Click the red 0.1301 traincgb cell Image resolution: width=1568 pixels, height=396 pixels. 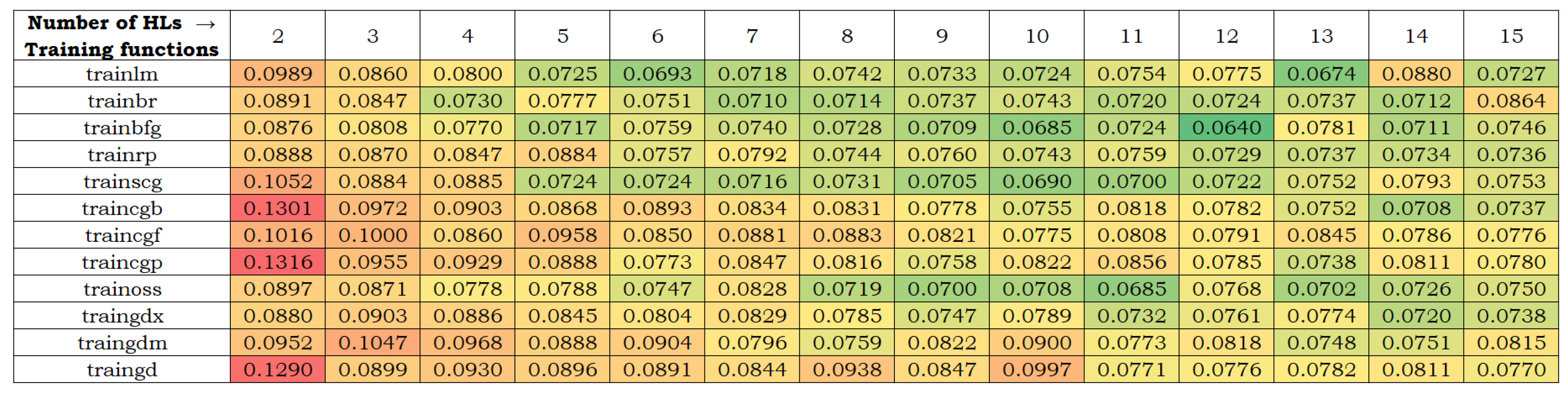click(277, 208)
